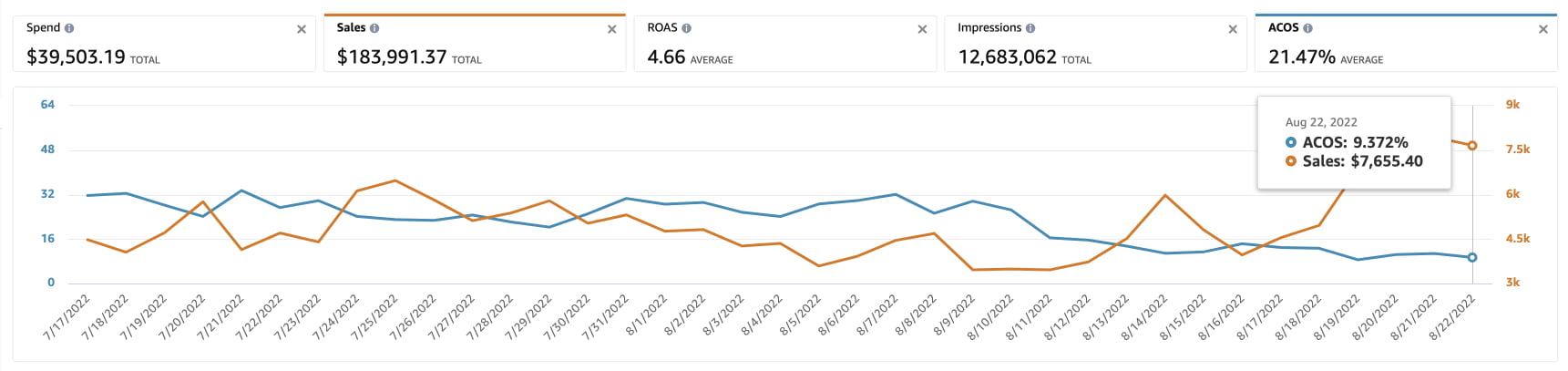Image resolution: width=1568 pixels, height=371 pixels.
Task: Click the Sales peak on the 8/14/2022 line
Action: [1165, 195]
